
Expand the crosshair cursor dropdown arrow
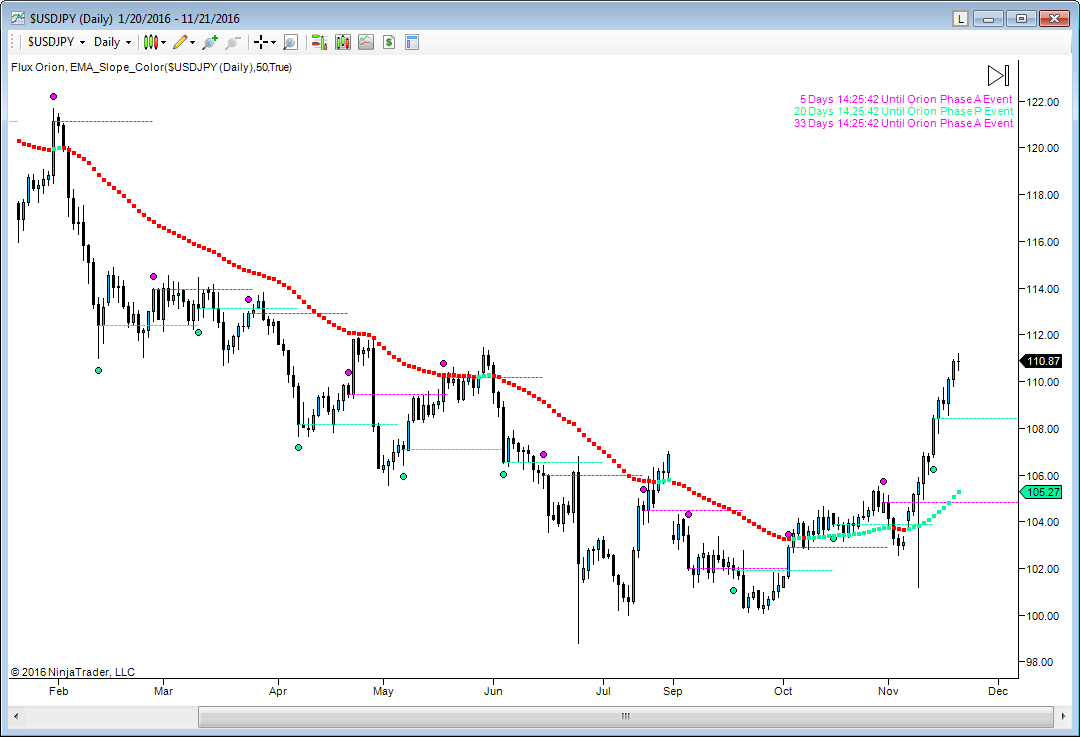273,43
